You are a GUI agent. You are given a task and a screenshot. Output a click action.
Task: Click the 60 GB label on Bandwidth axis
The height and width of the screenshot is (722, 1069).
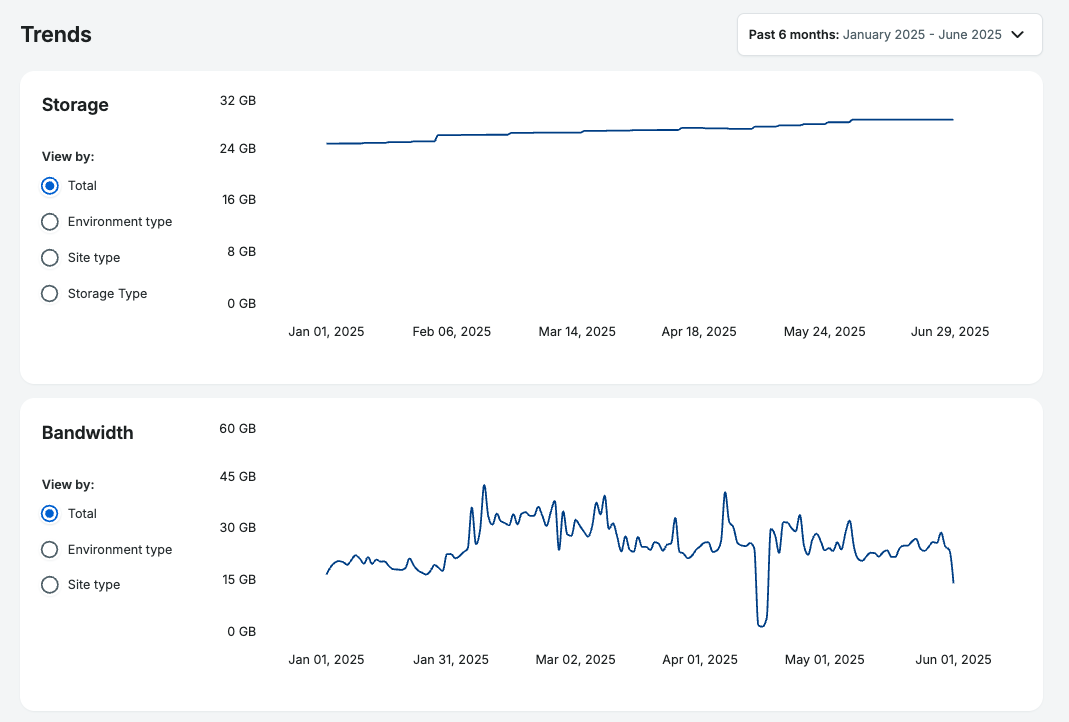tap(237, 429)
